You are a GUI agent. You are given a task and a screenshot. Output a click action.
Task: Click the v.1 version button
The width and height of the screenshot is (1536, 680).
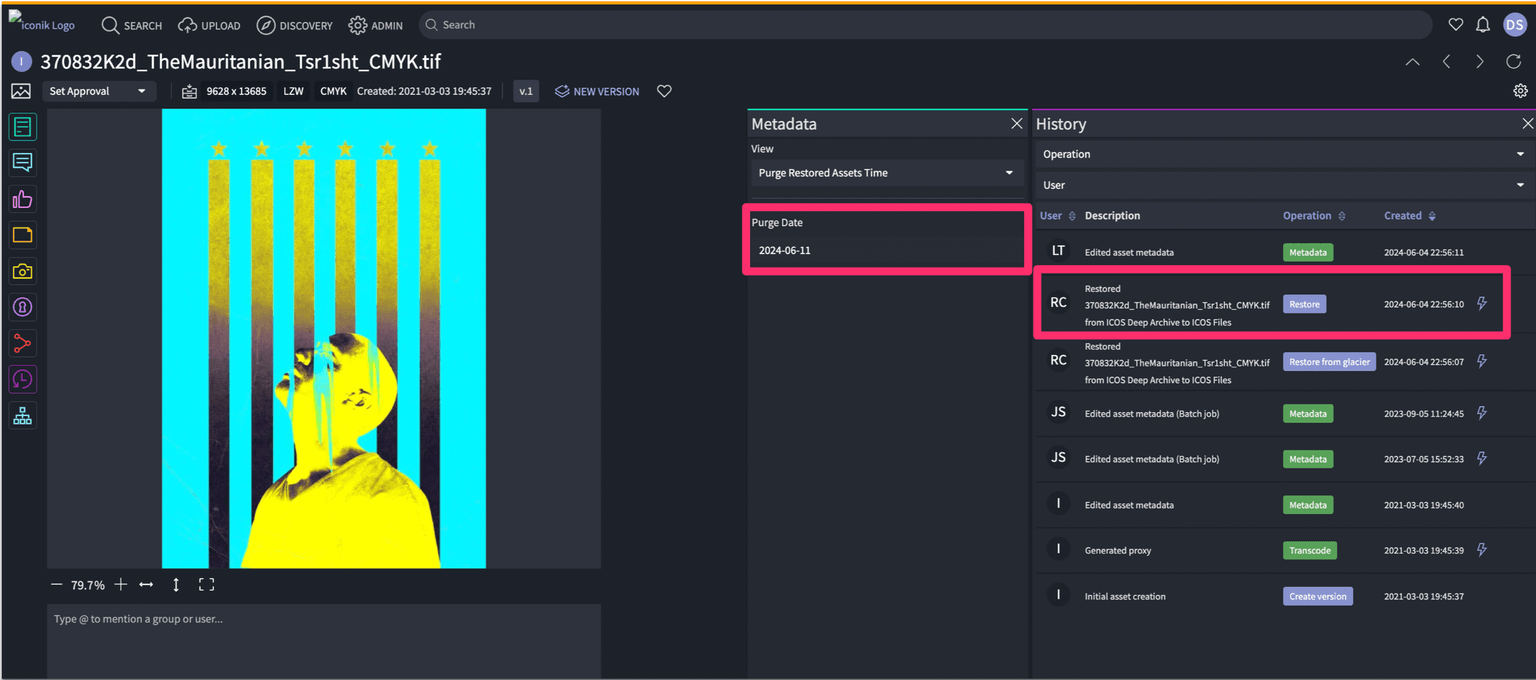[526, 91]
